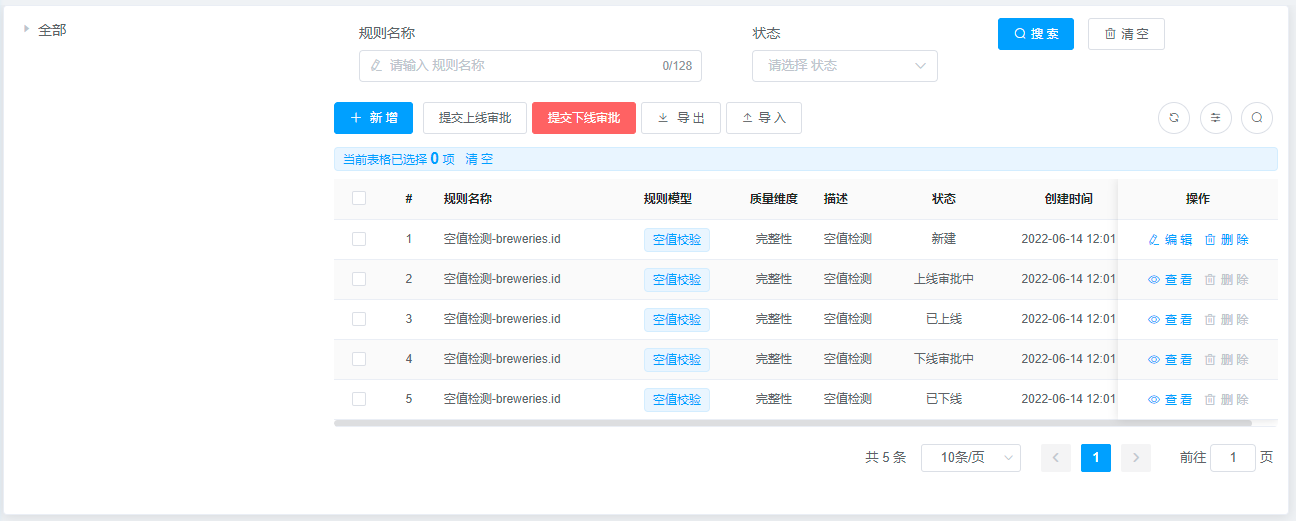The width and height of the screenshot is (1296, 521).
Task: Click 共 5 条 total count text
Action: point(886,458)
